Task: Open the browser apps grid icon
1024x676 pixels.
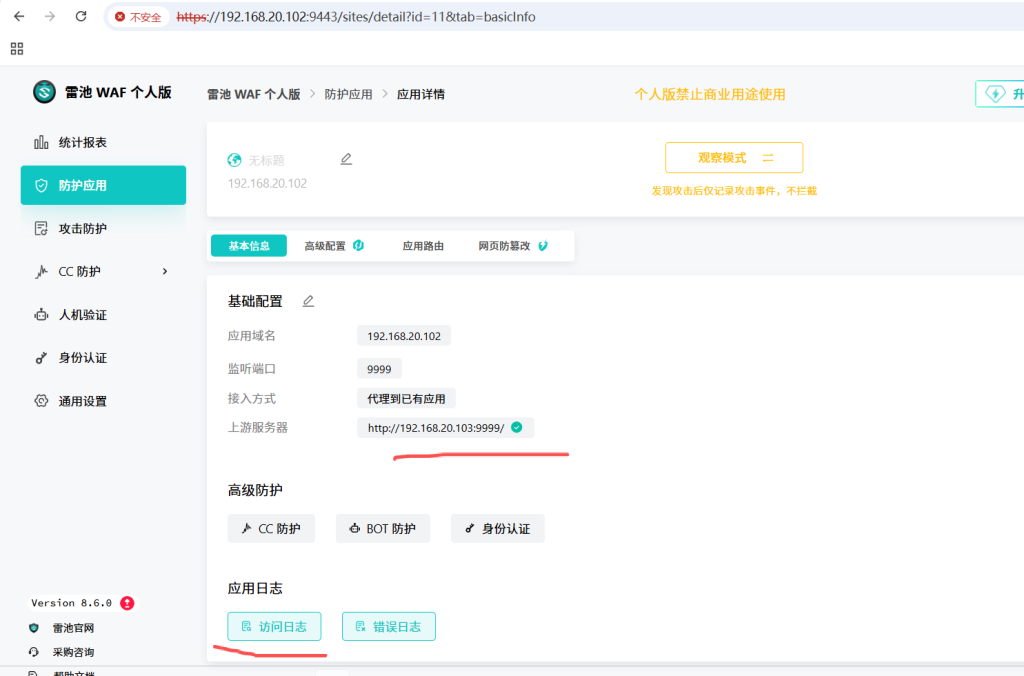Action: [16, 48]
